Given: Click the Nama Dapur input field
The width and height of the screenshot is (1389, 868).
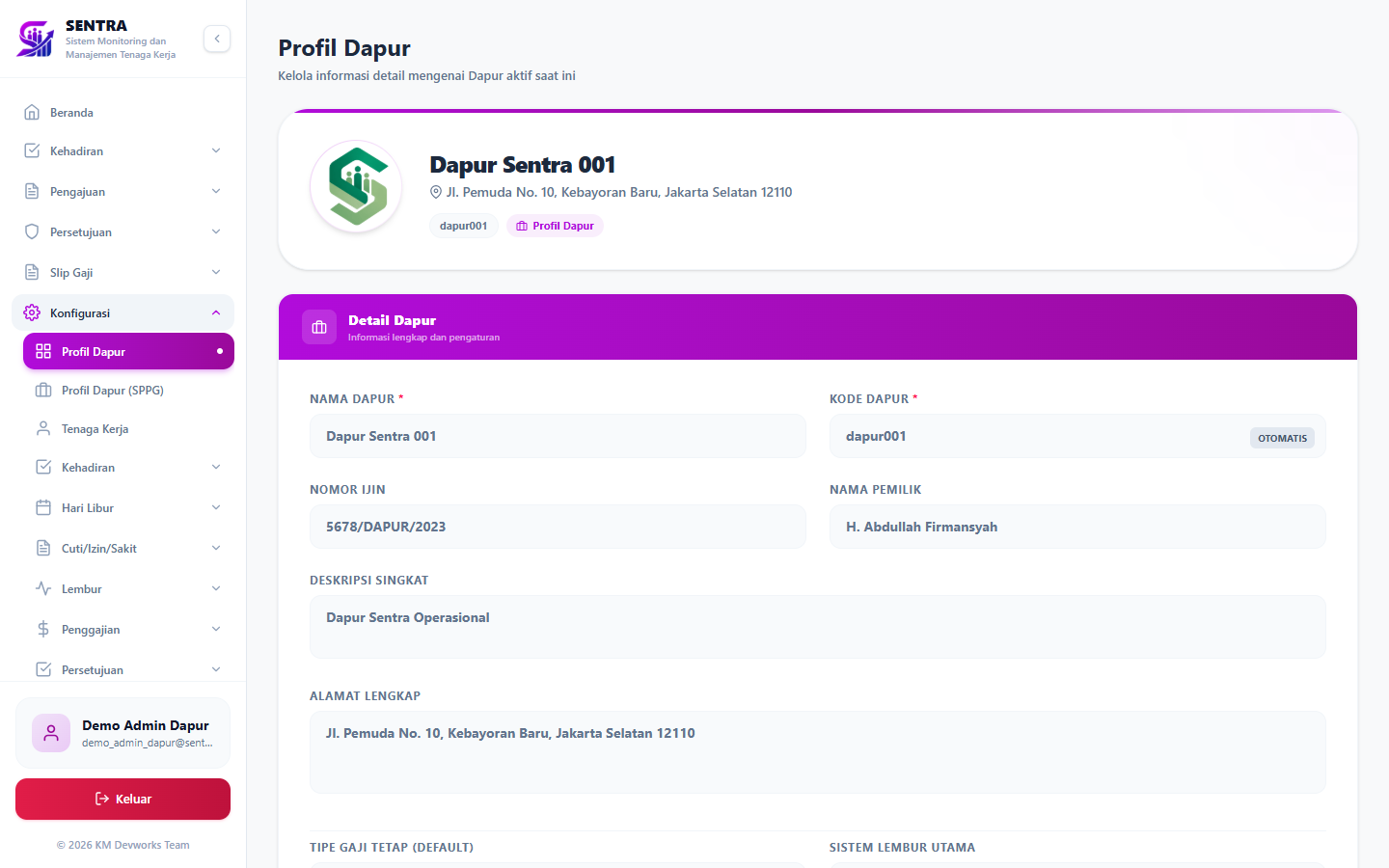Looking at the screenshot, I should (558, 436).
